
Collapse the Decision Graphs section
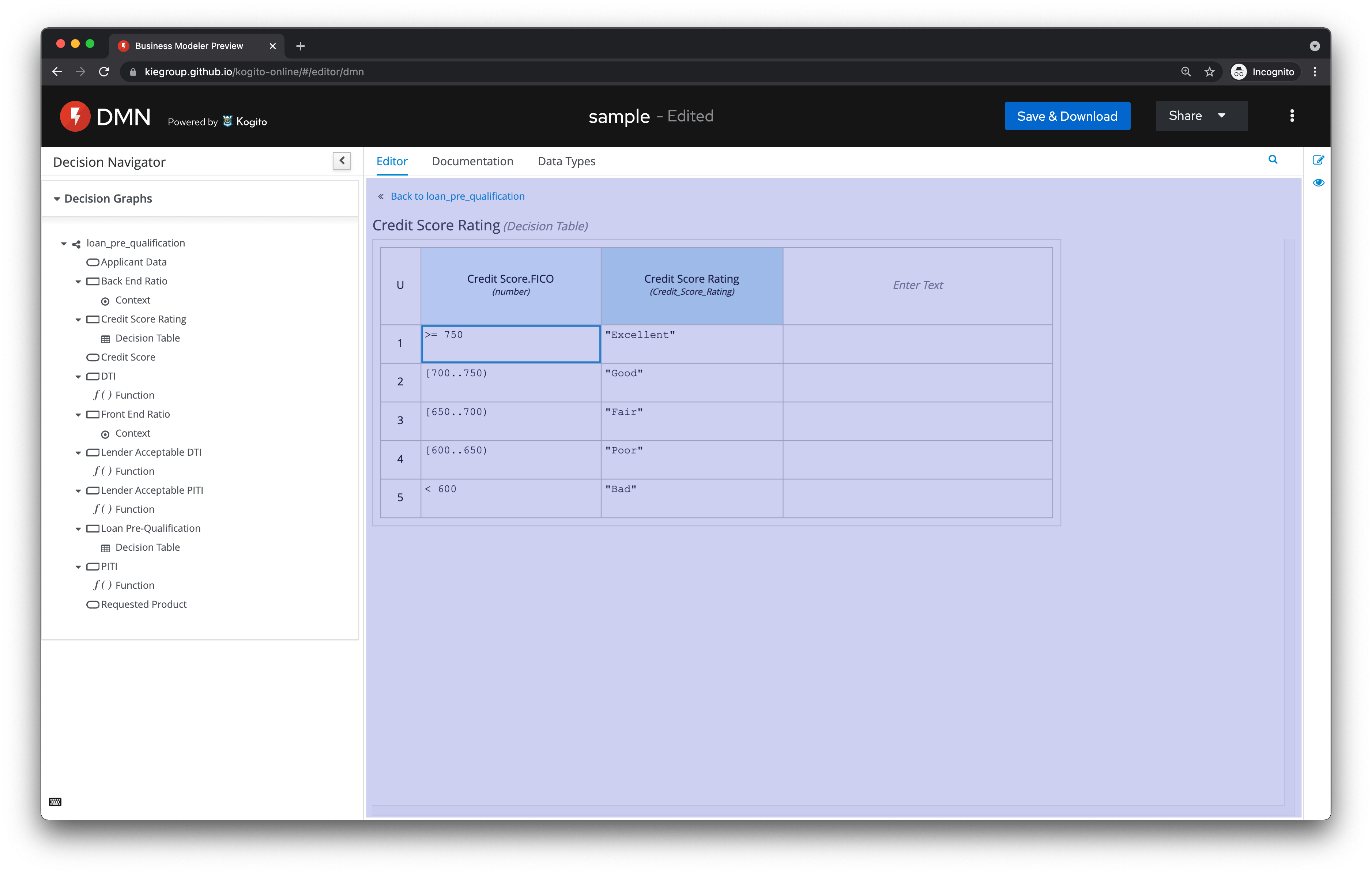pyautogui.click(x=57, y=199)
